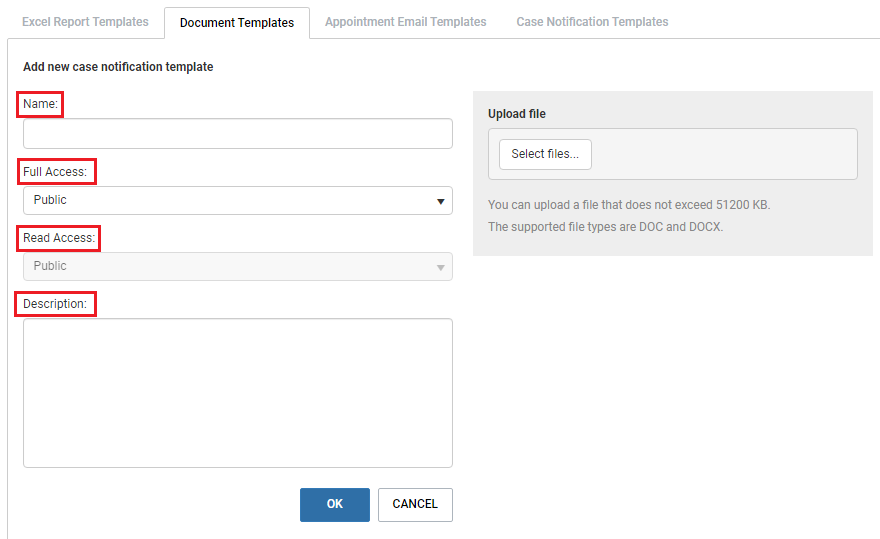Open the Select files... upload button
Viewport: 880px width, 539px height.
(545, 154)
